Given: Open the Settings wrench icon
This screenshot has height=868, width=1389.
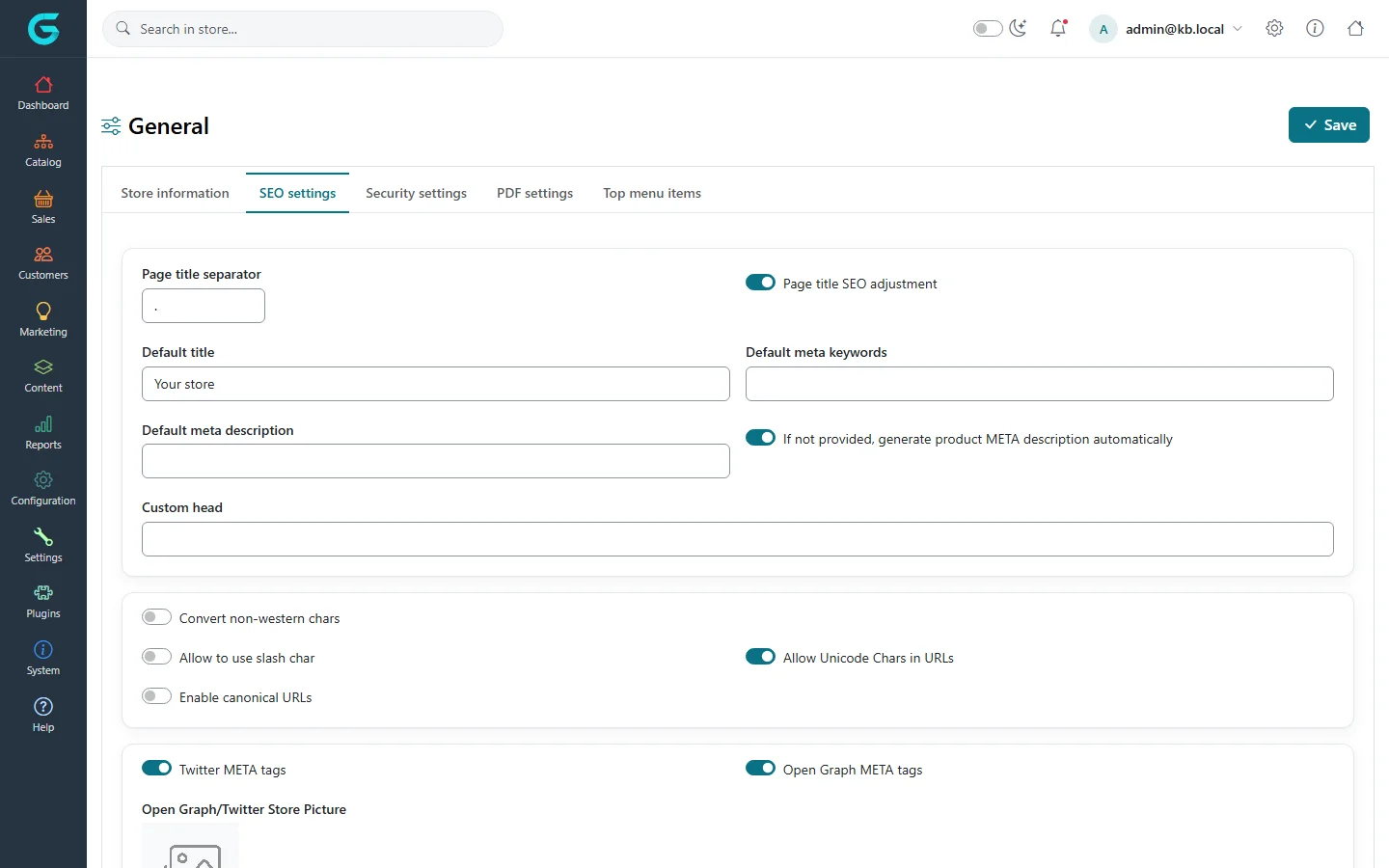Looking at the screenshot, I should (x=43, y=537).
